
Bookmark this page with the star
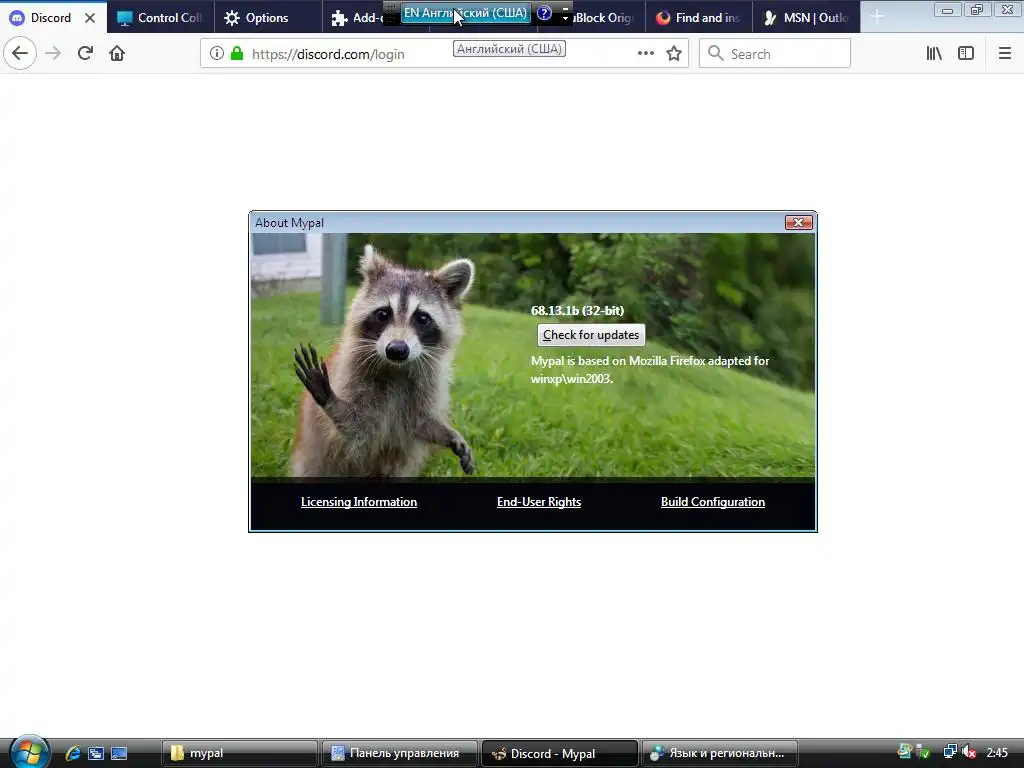[674, 54]
